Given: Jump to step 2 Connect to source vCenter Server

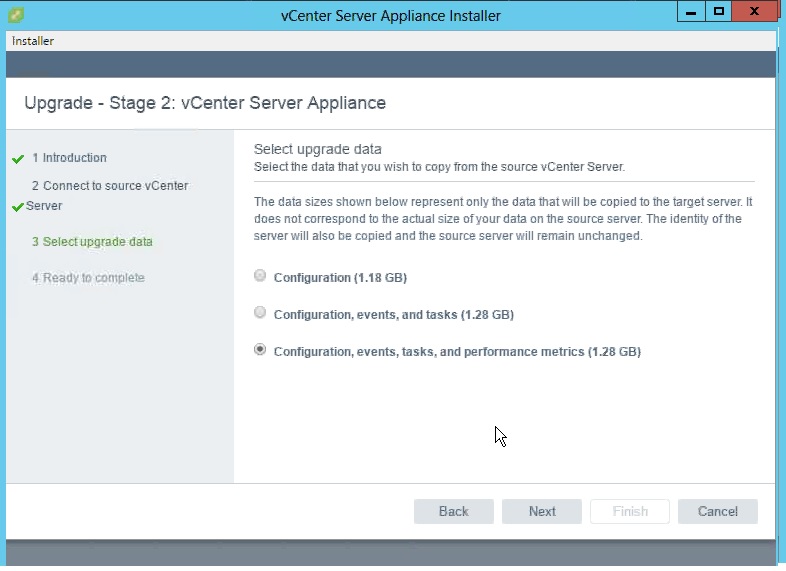Looking at the screenshot, I should (109, 186).
